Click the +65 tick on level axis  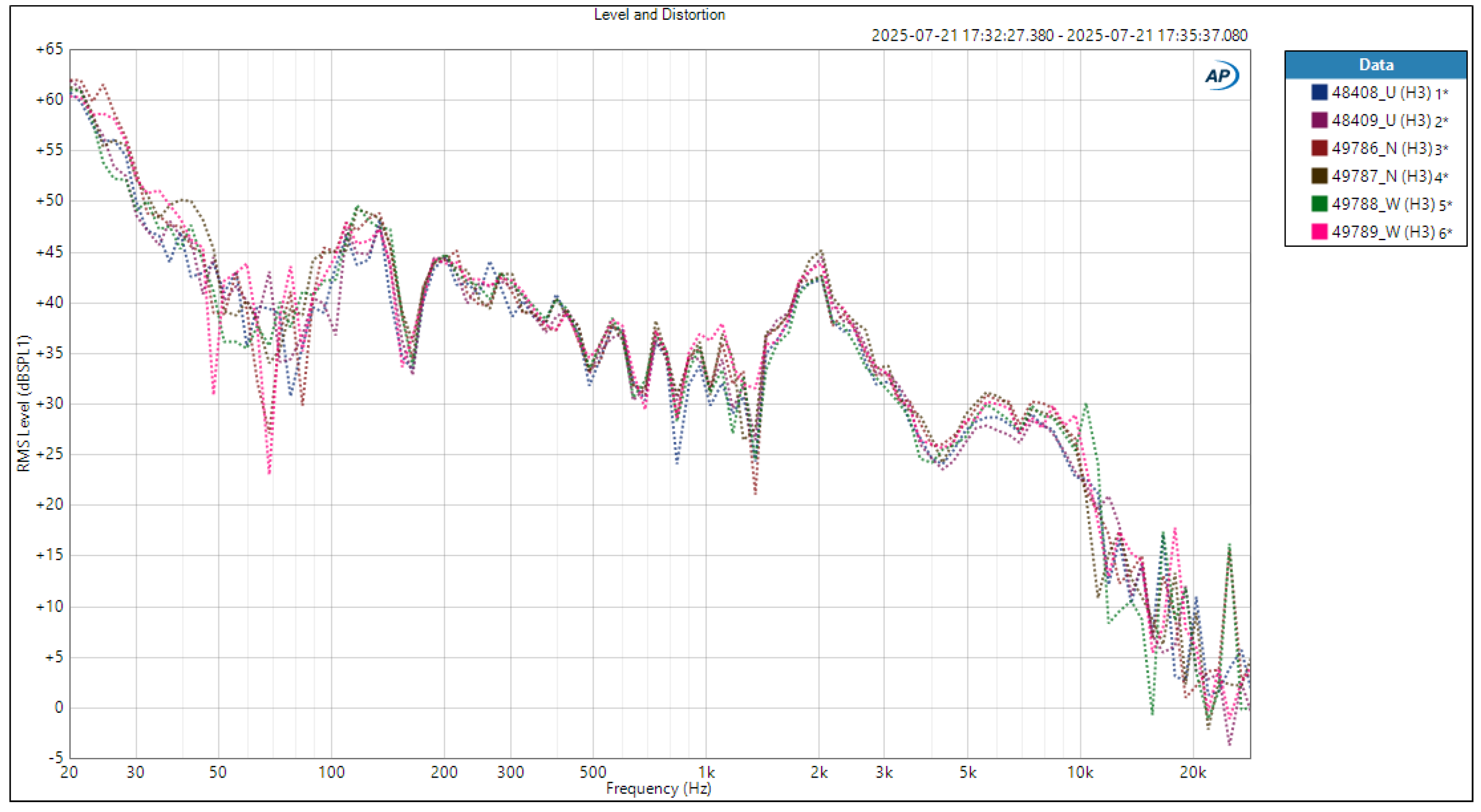point(49,49)
